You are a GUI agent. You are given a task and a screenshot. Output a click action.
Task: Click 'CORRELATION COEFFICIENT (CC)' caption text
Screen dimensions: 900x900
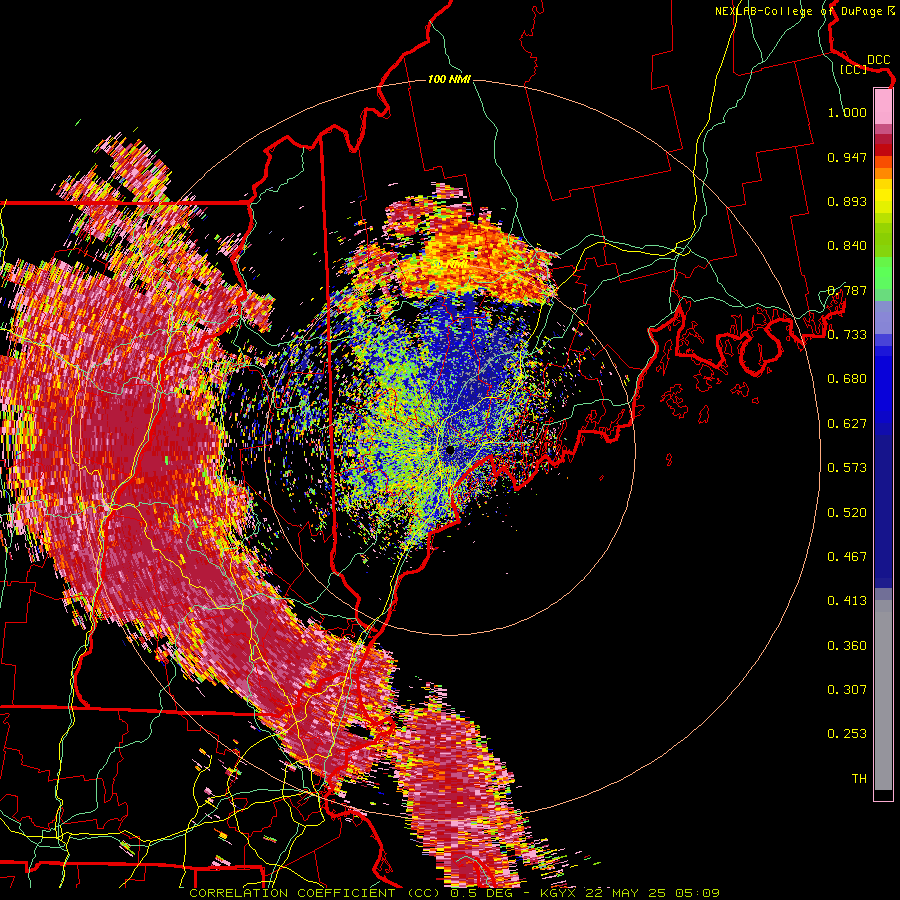coord(315,893)
